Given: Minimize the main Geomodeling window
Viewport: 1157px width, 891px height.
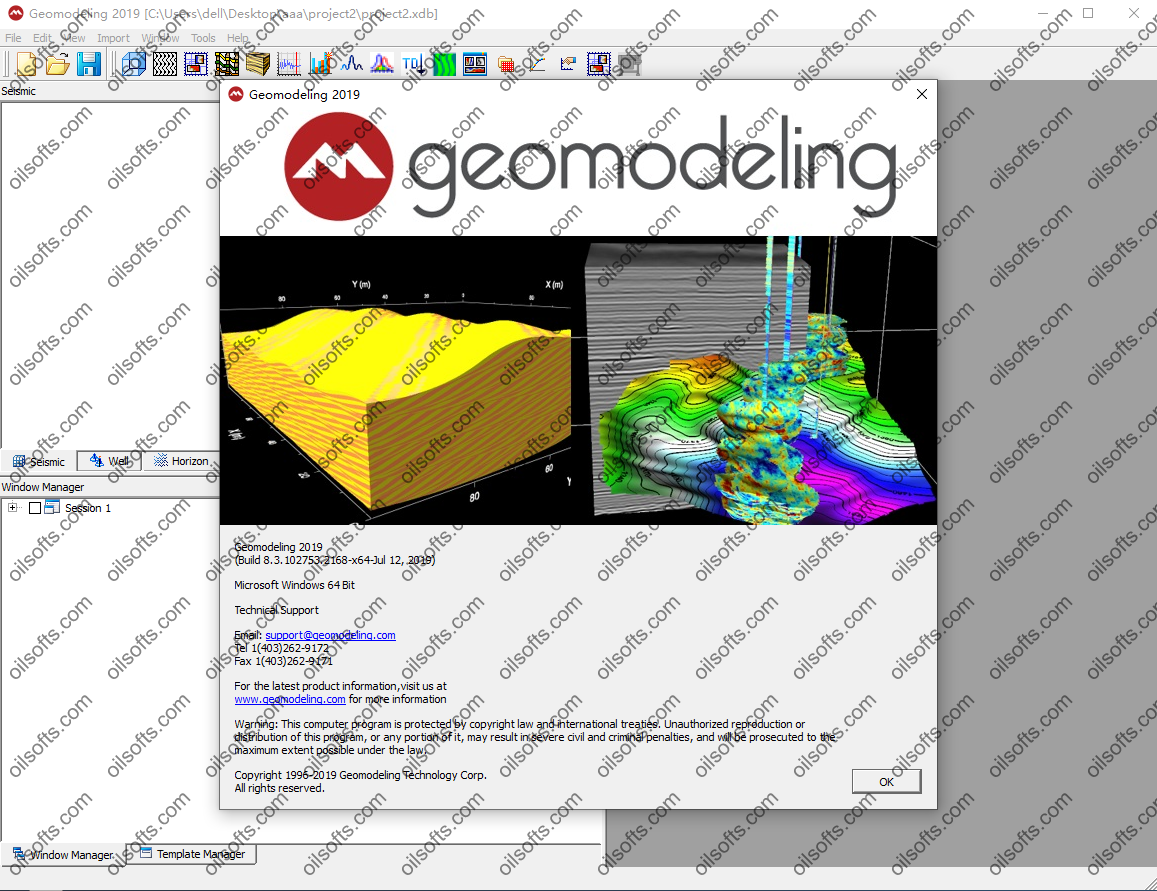Looking at the screenshot, I should point(1043,13).
